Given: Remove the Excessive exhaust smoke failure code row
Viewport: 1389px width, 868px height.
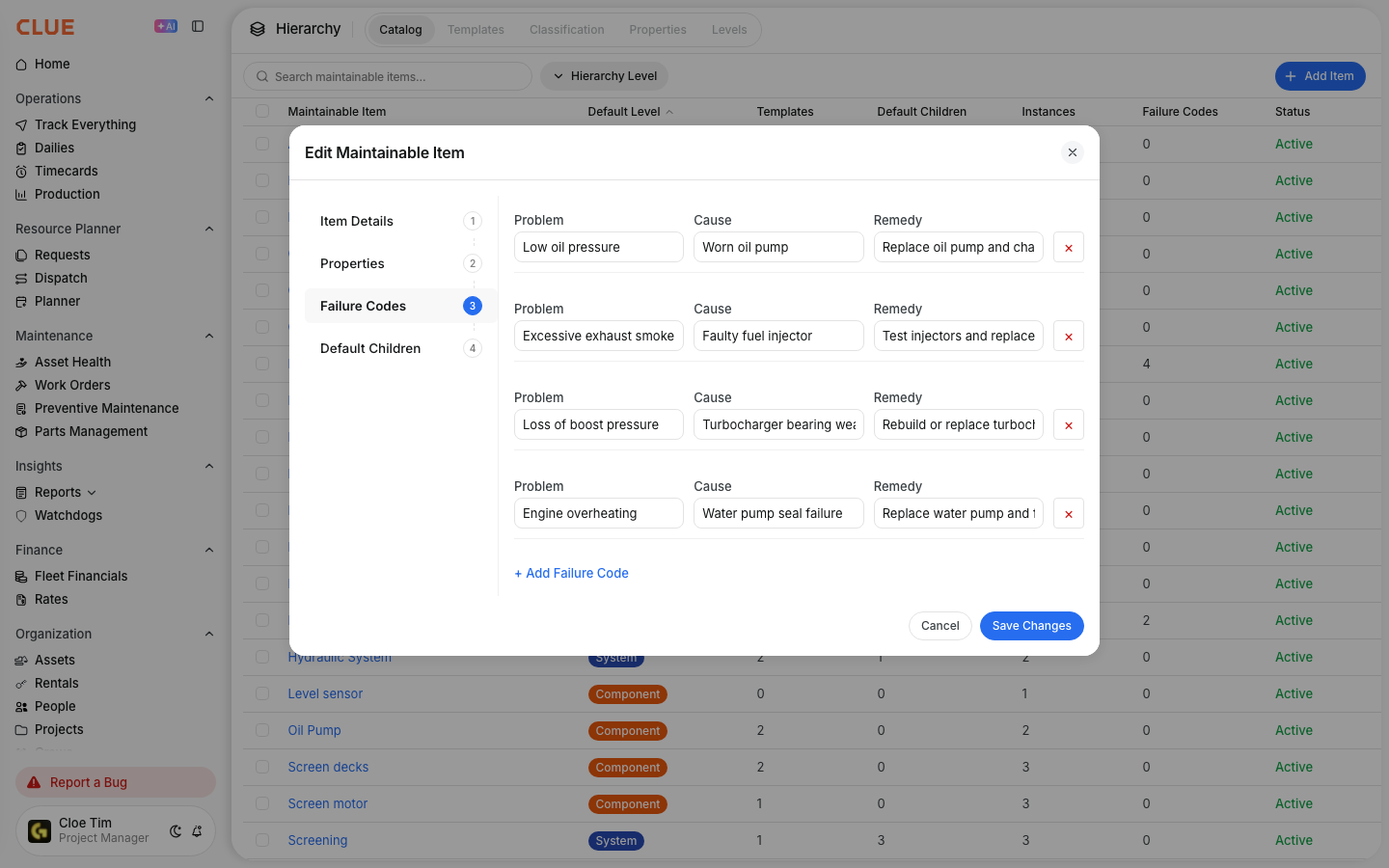Looking at the screenshot, I should [x=1068, y=337].
